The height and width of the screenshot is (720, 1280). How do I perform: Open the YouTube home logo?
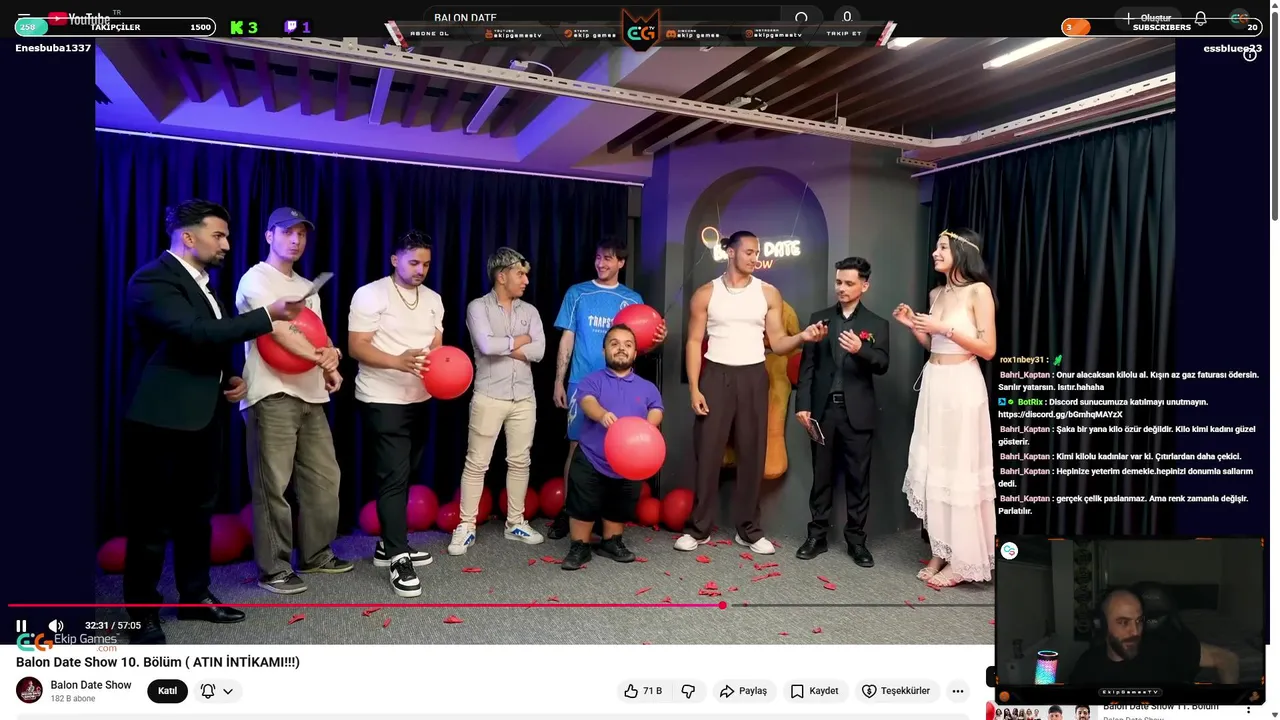(79, 18)
